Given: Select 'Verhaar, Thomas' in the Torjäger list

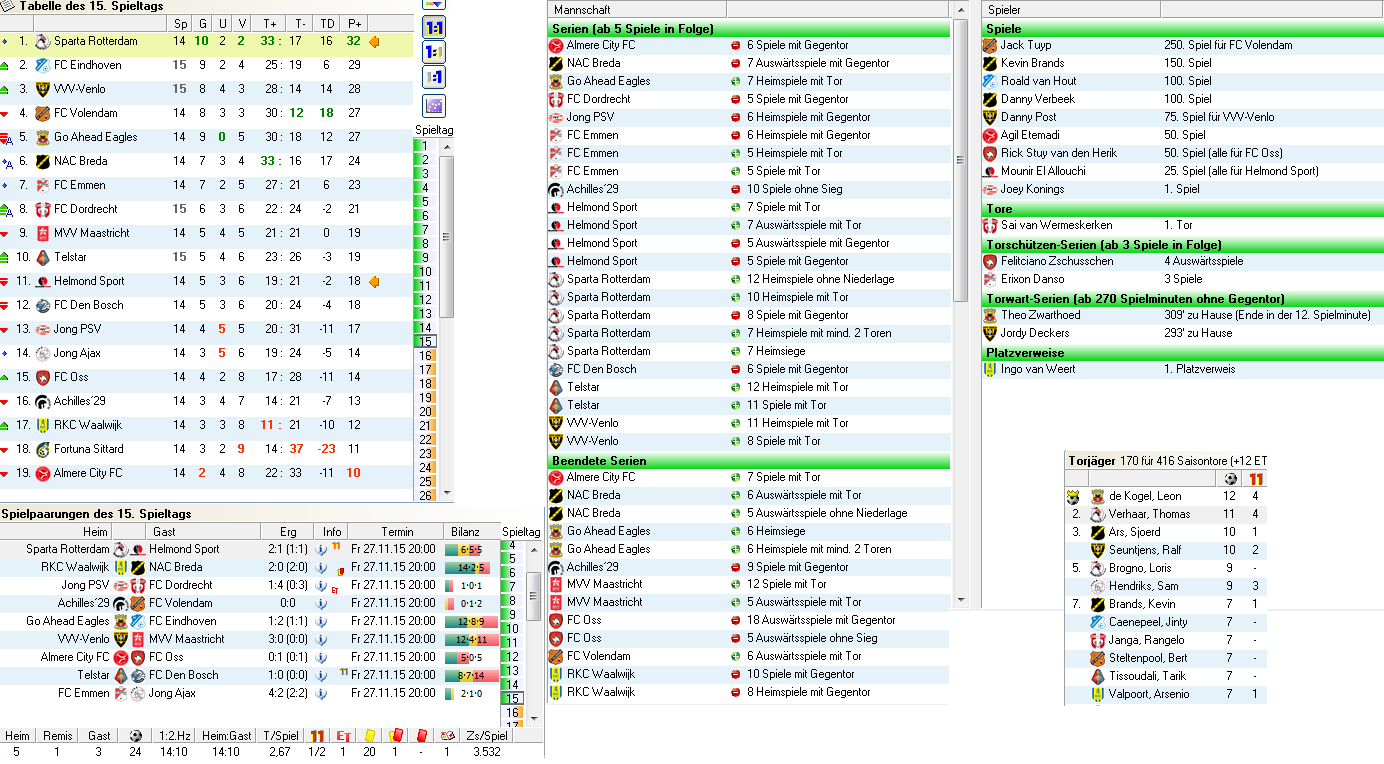Looking at the screenshot, I should pos(1166,514).
